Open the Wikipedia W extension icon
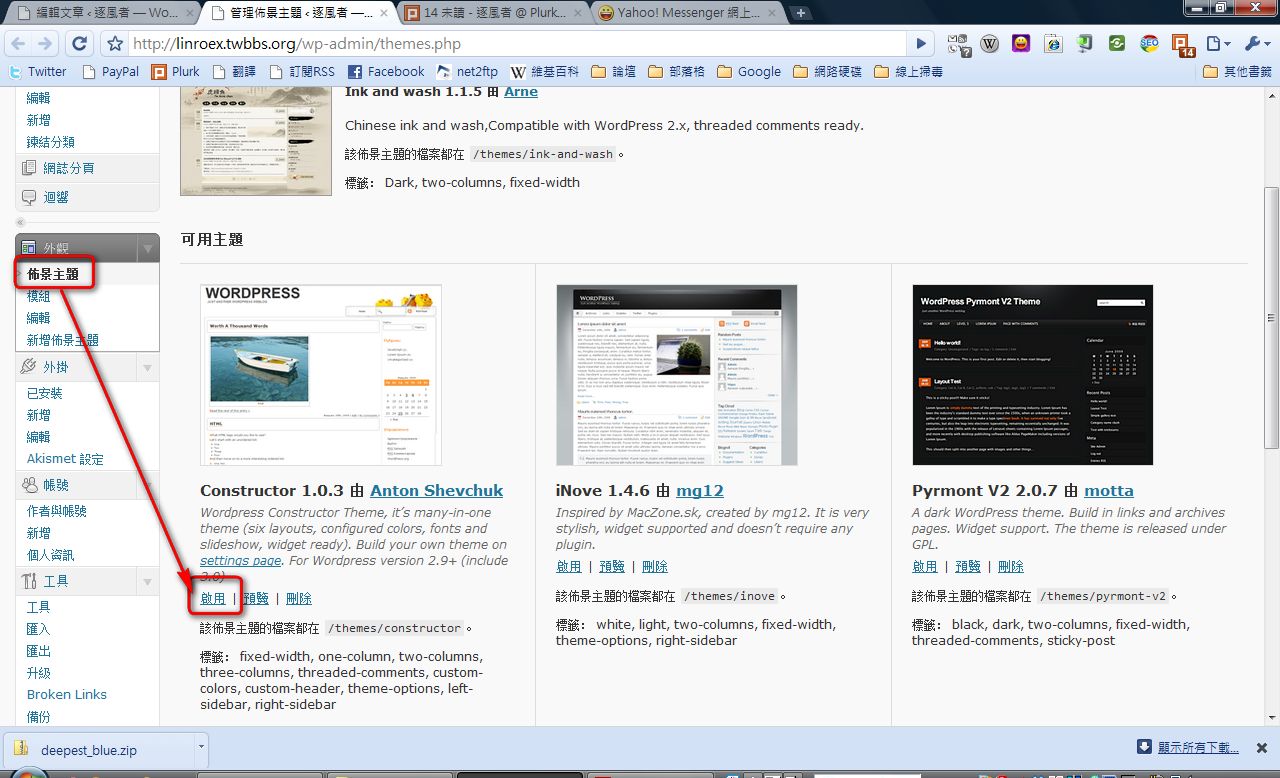1280x778 pixels. (990, 44)
